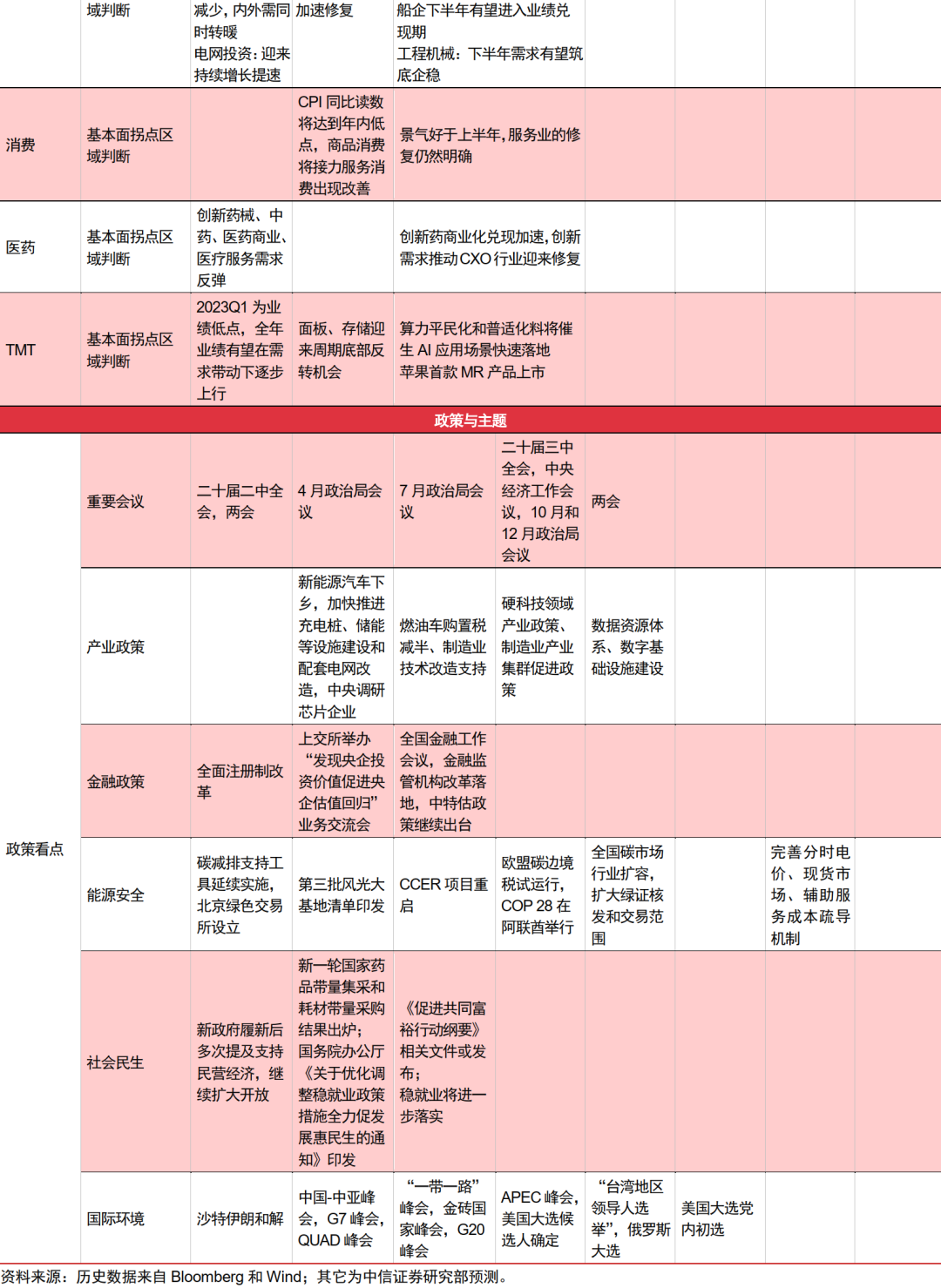Image resolution: width=941 pixels, height=1288 pixels.
Task: Click top cell mentioning 工程机械
Action: [x=490, y=43]
